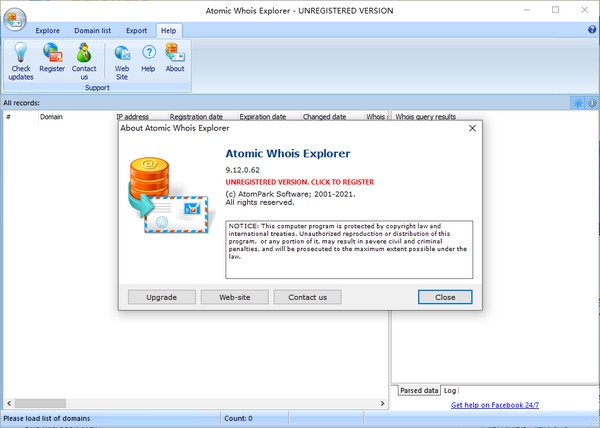This screenshot has height=428, width=600.
Task: Click Unregistered Version Click to Register link
Action: click(300, 182)
